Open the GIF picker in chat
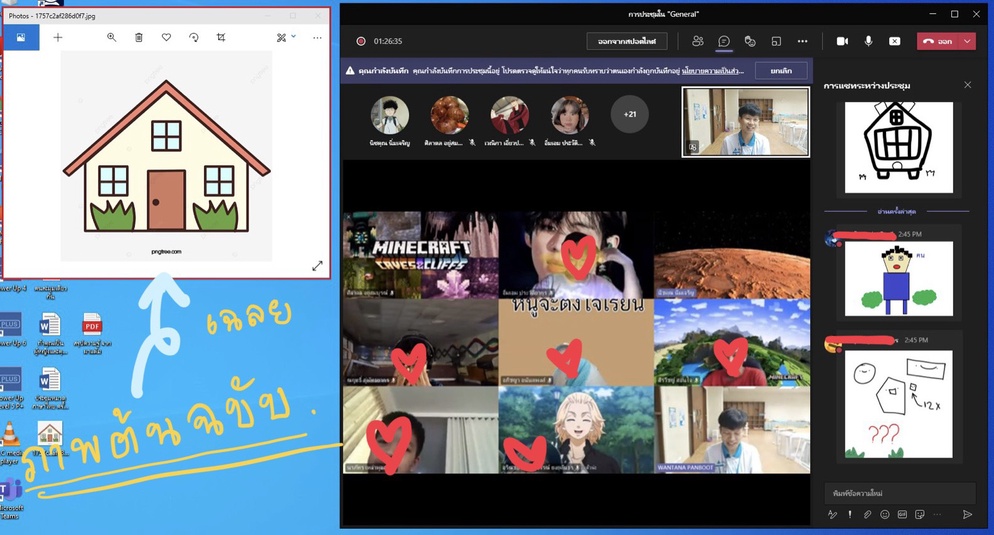 (x=902, y=514)
